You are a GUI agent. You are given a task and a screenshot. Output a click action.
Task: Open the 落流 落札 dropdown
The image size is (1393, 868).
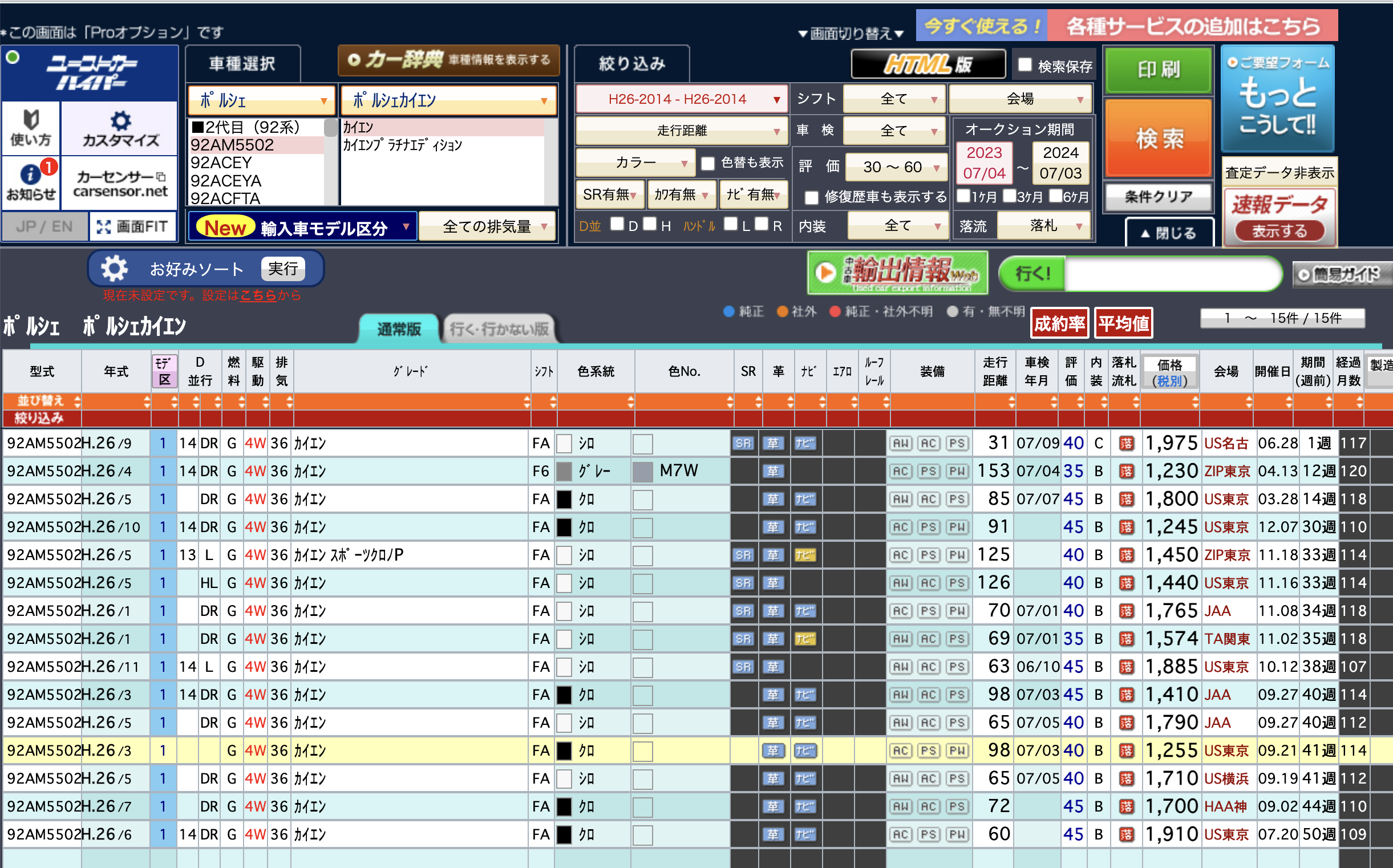click(x=1043, y=226)
